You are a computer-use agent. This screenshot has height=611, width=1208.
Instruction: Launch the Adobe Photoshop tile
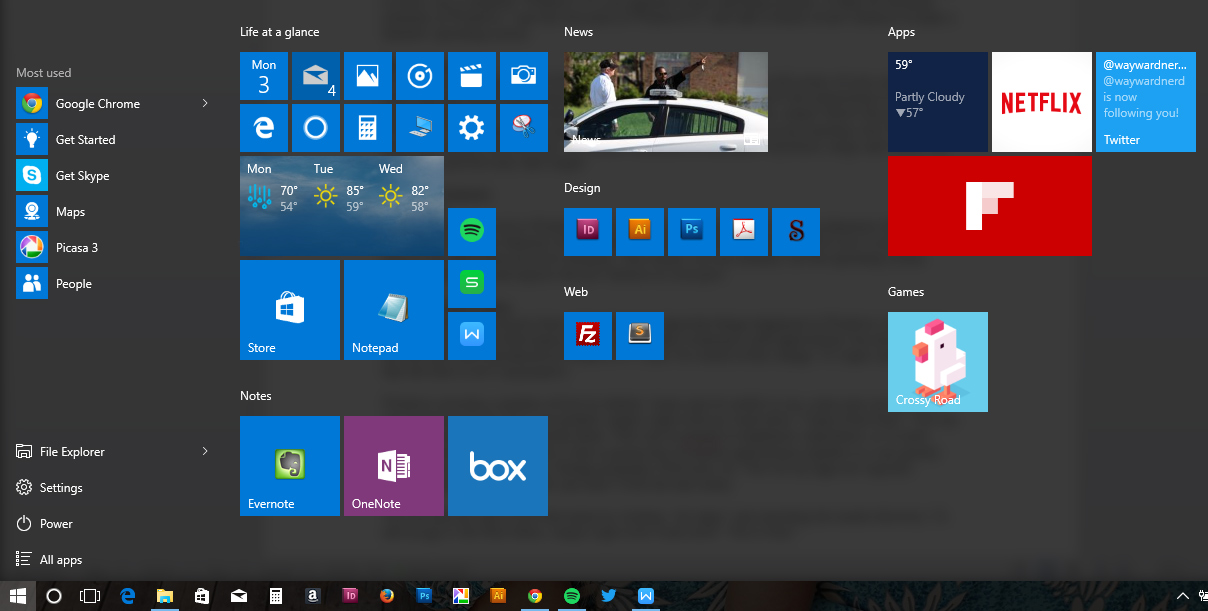tap(692, 232)
